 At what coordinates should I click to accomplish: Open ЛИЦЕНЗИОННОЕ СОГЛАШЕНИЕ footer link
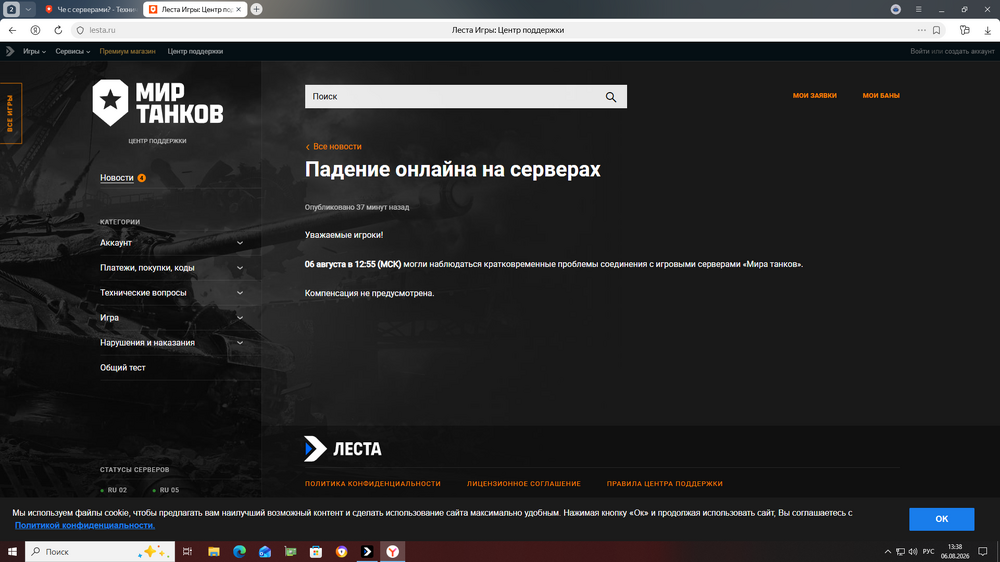pos(524,484)
